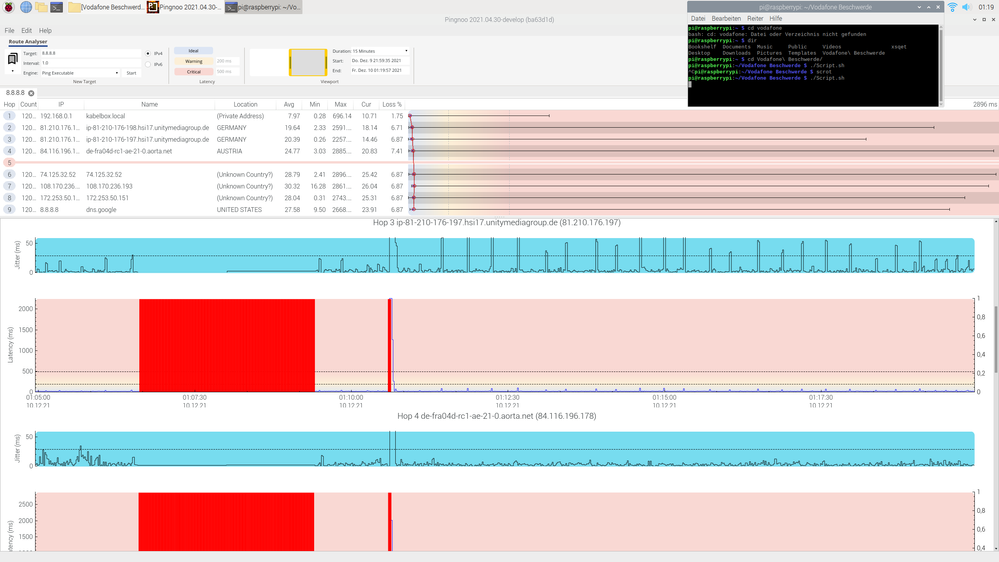Launch the web browser from the taskbar
This screenshot has width=999, height=562.
click(25, 7)
